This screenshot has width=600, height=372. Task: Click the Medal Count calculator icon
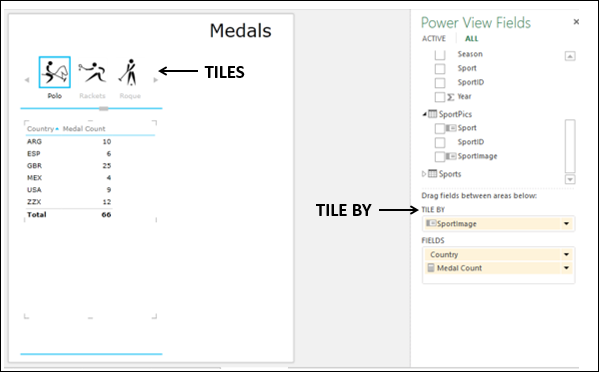point(431,268)
